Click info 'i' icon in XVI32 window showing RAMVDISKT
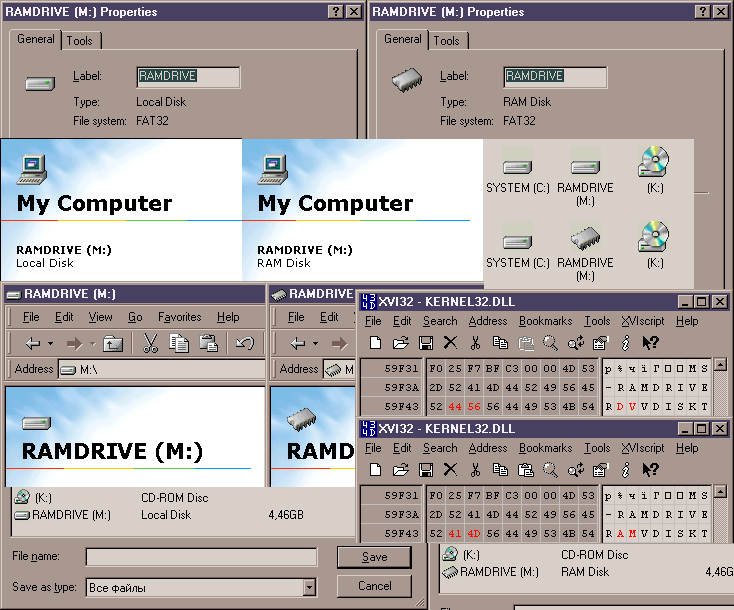 point(625,470)
